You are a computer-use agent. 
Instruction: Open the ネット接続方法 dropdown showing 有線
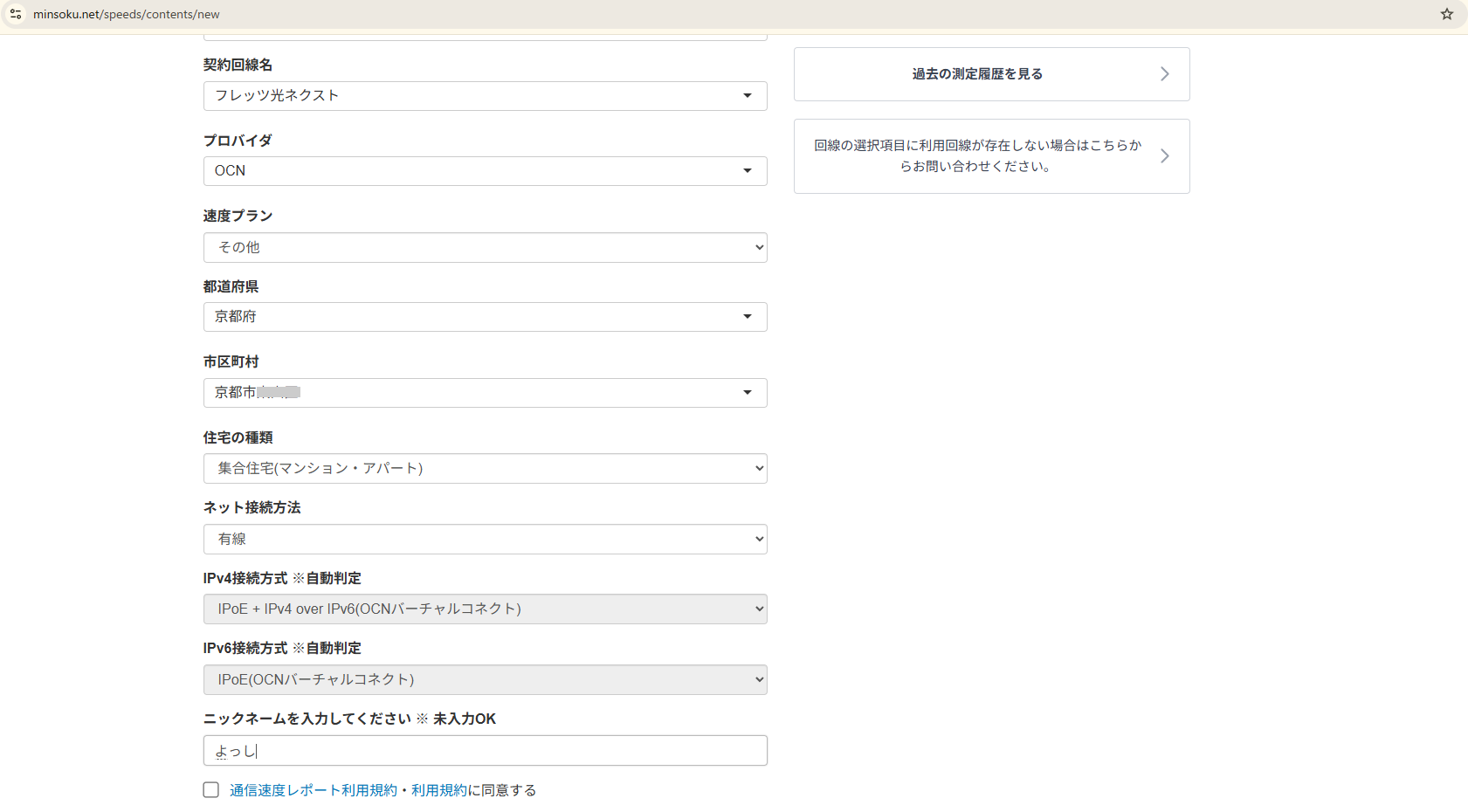point(485,540)
